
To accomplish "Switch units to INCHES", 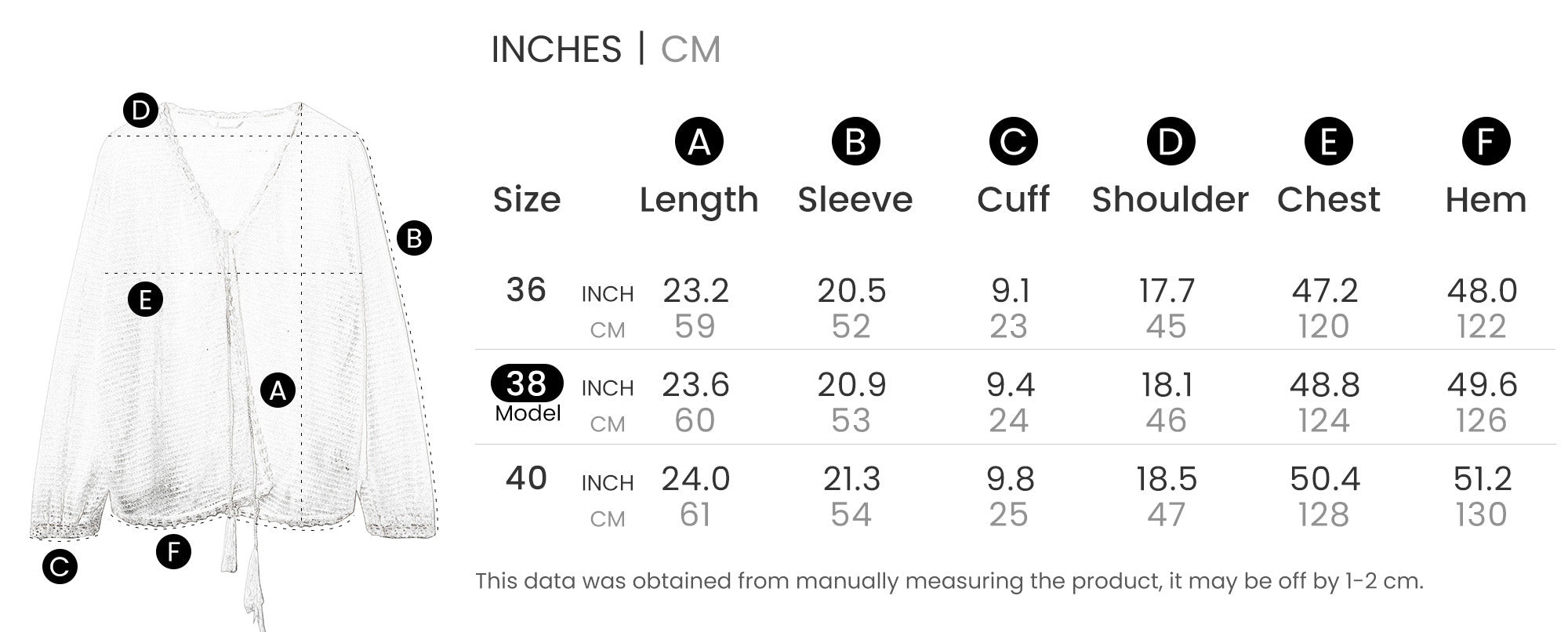I will [556, 49].
